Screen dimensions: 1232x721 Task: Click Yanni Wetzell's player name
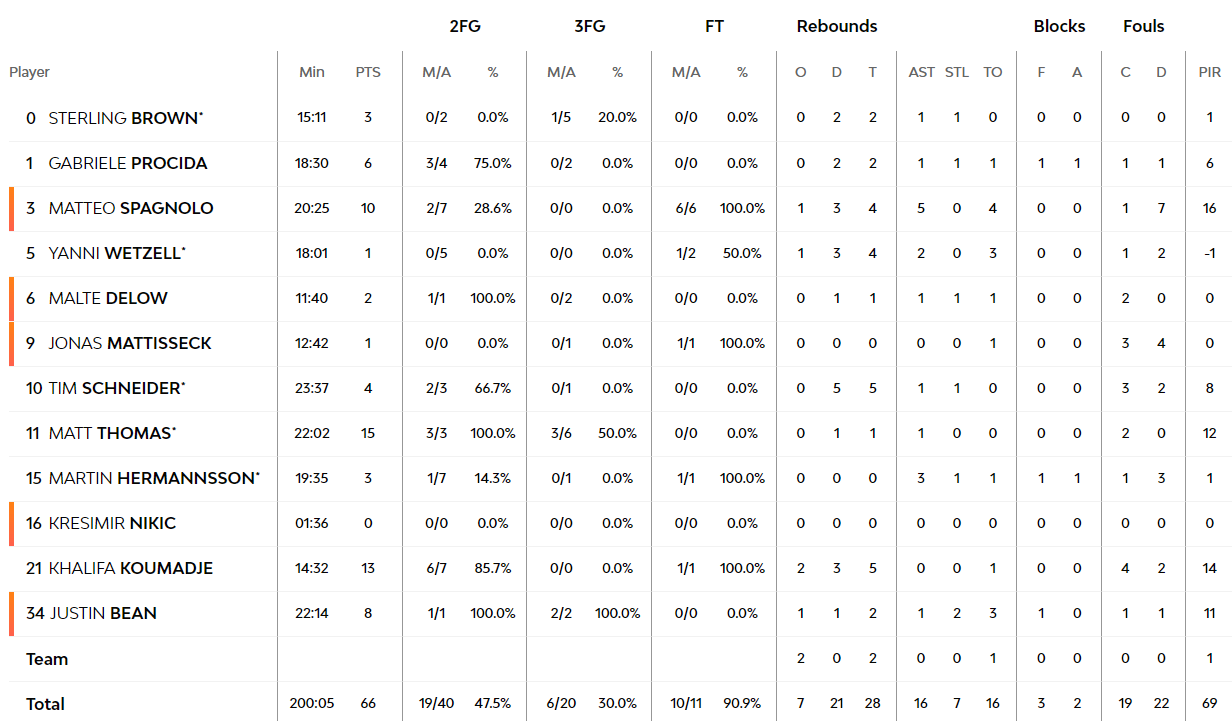tap(116, 253)
